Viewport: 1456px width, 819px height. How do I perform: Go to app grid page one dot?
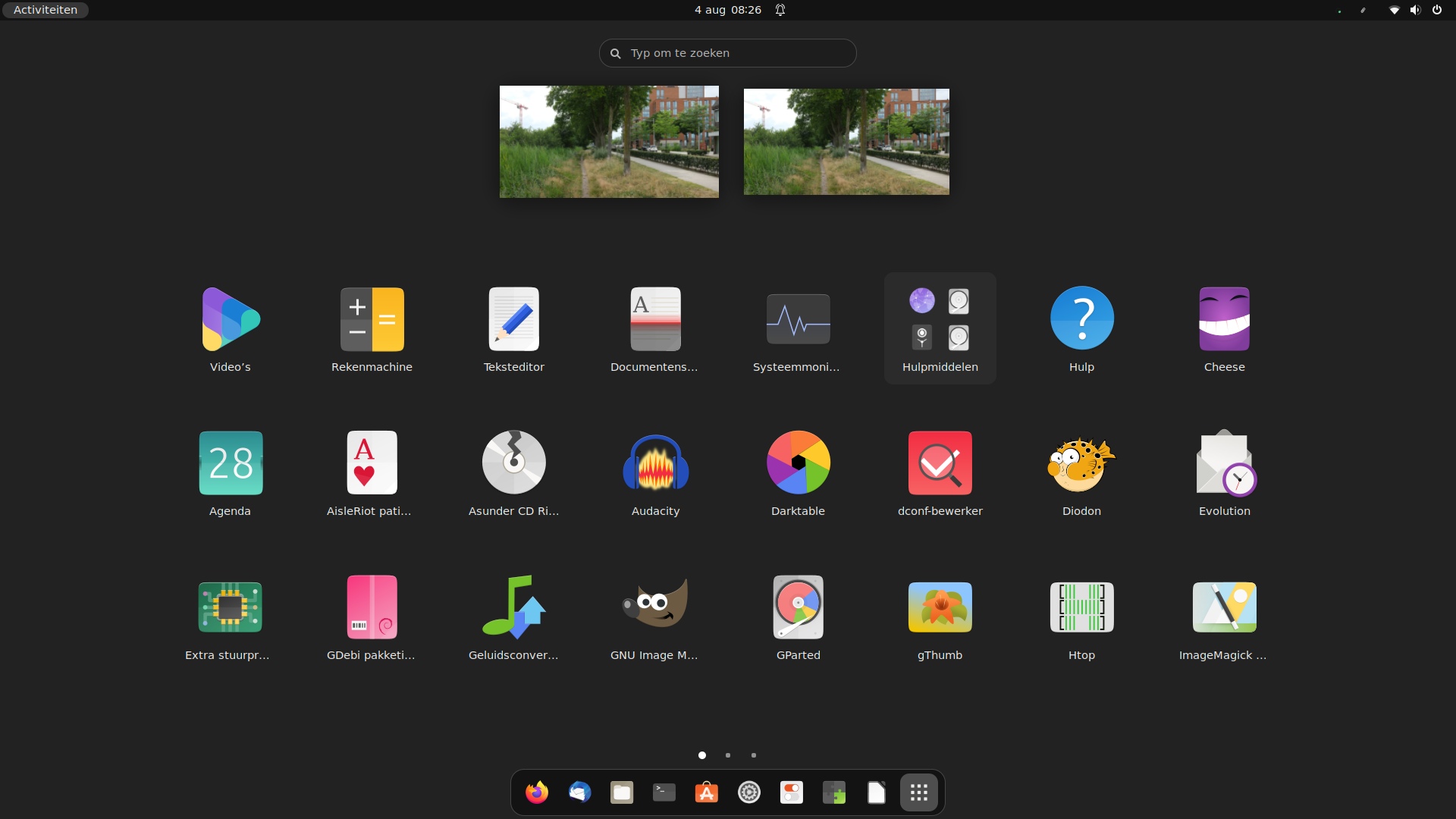click(x=702, y=755)
